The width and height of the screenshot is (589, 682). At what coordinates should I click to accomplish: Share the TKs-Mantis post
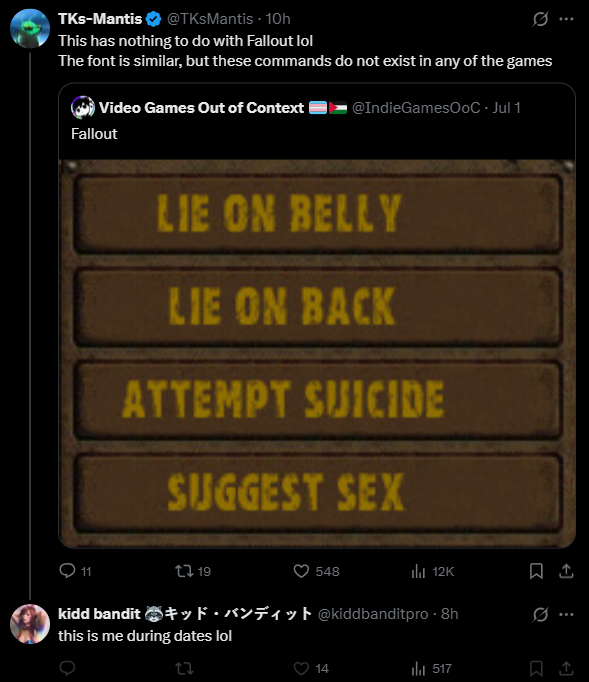point(566,571)
